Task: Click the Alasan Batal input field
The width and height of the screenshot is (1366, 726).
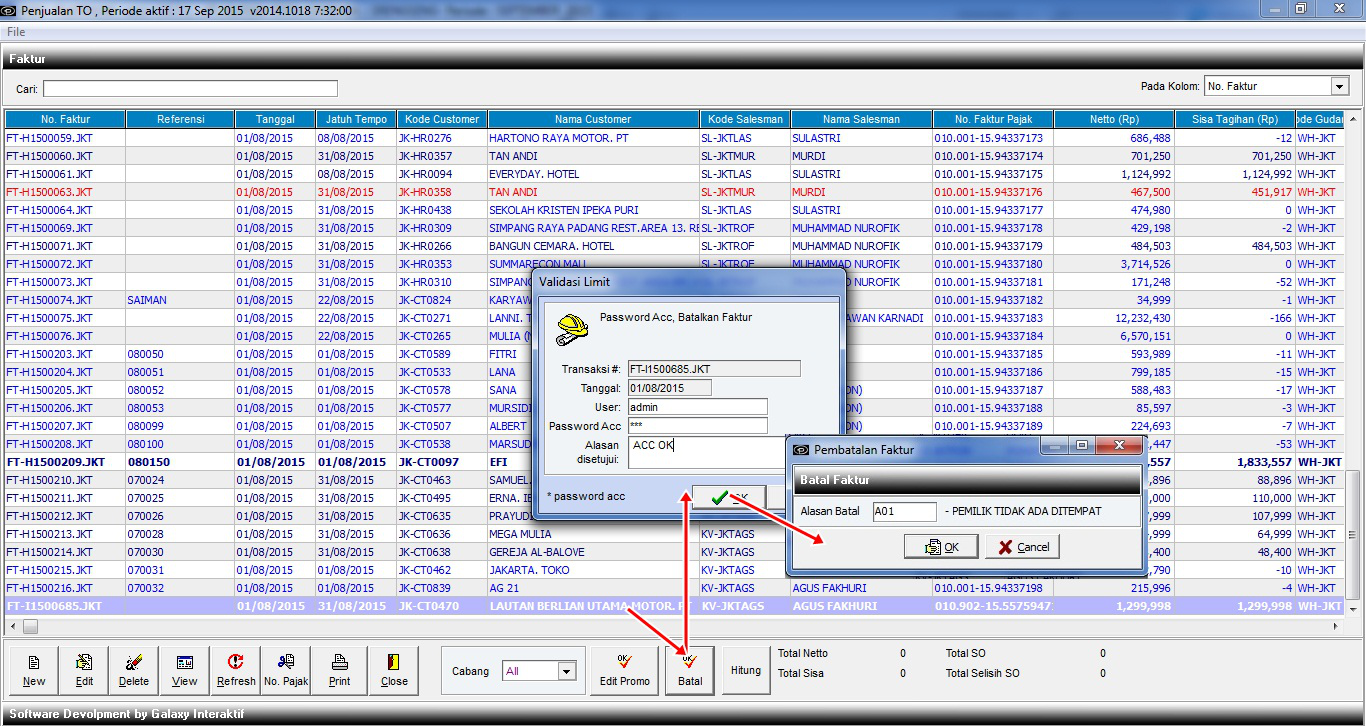Action: (x=904, y=512)
